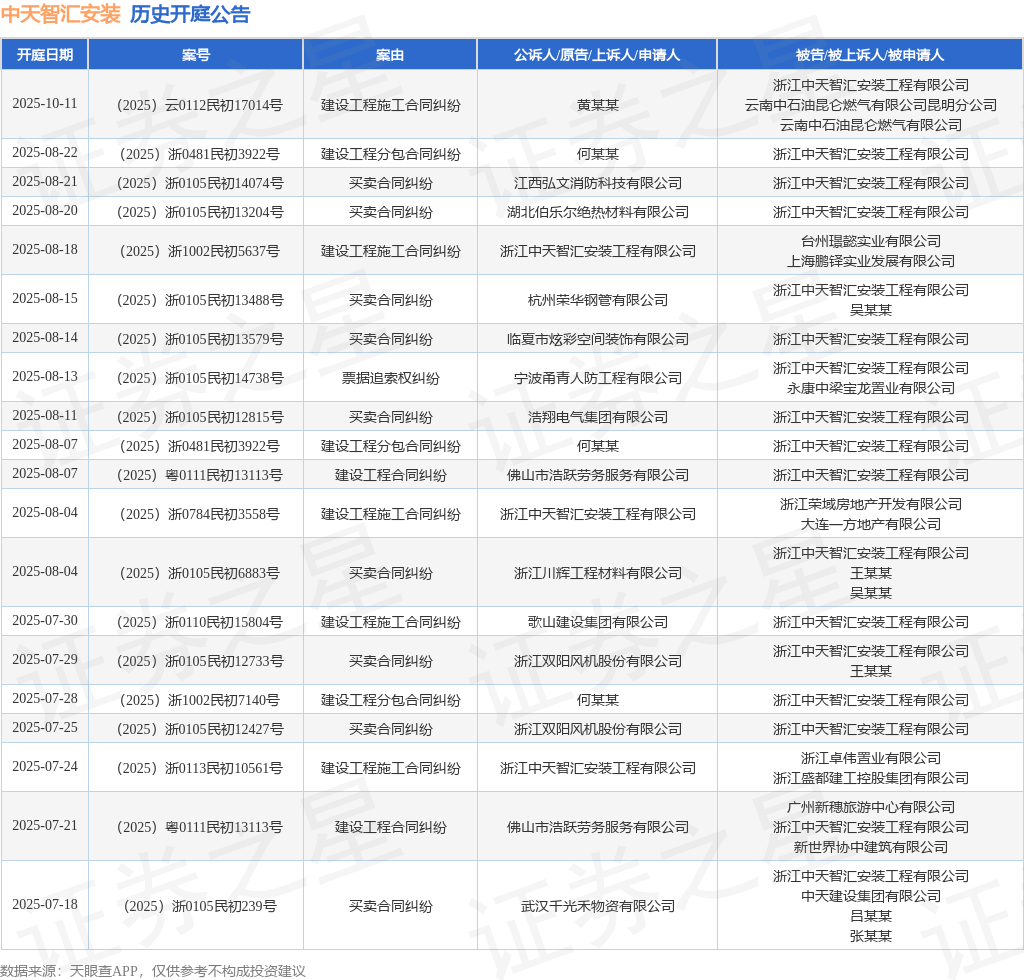Click the 案由 column header
The height and width of the screenshot is (980, 1024).
point(390,55)
